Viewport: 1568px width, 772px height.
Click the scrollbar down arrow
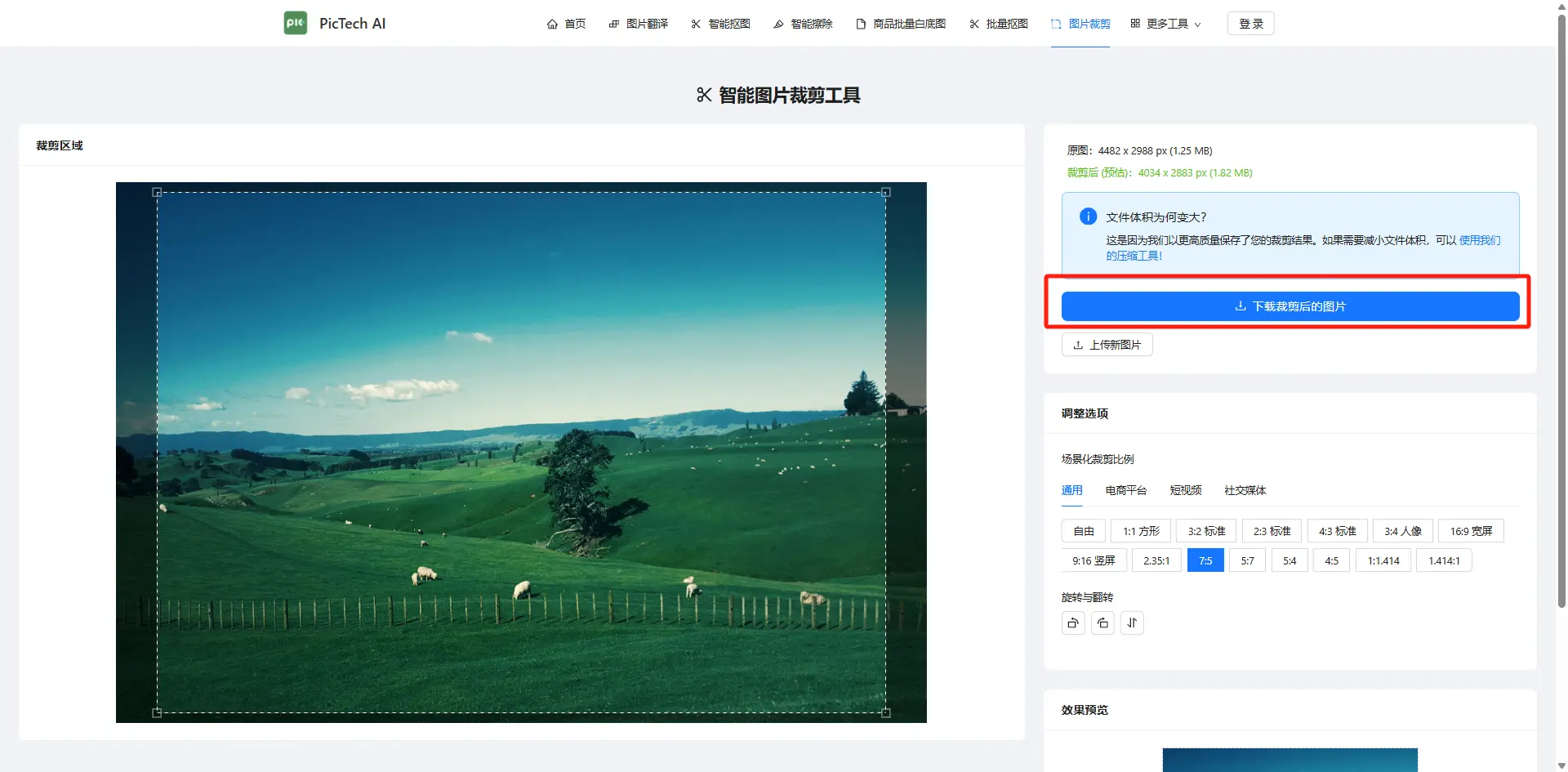[x=1561, y=766]
